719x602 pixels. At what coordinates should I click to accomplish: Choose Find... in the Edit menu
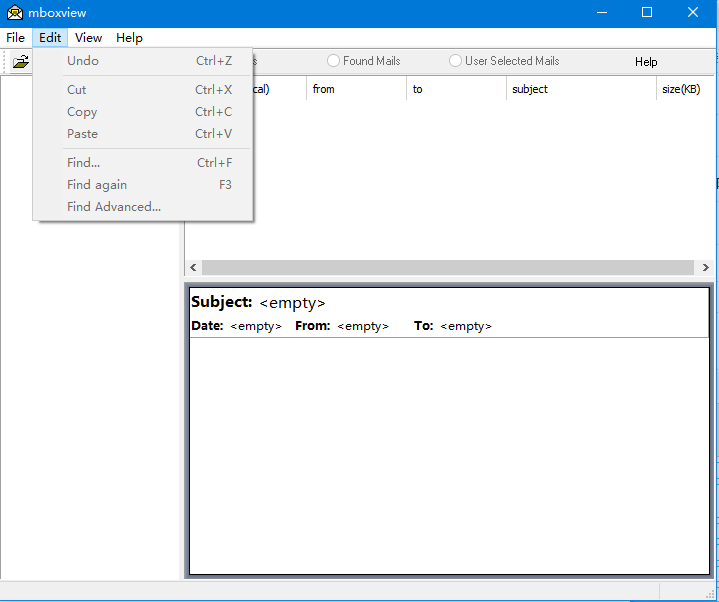point(83,163)
